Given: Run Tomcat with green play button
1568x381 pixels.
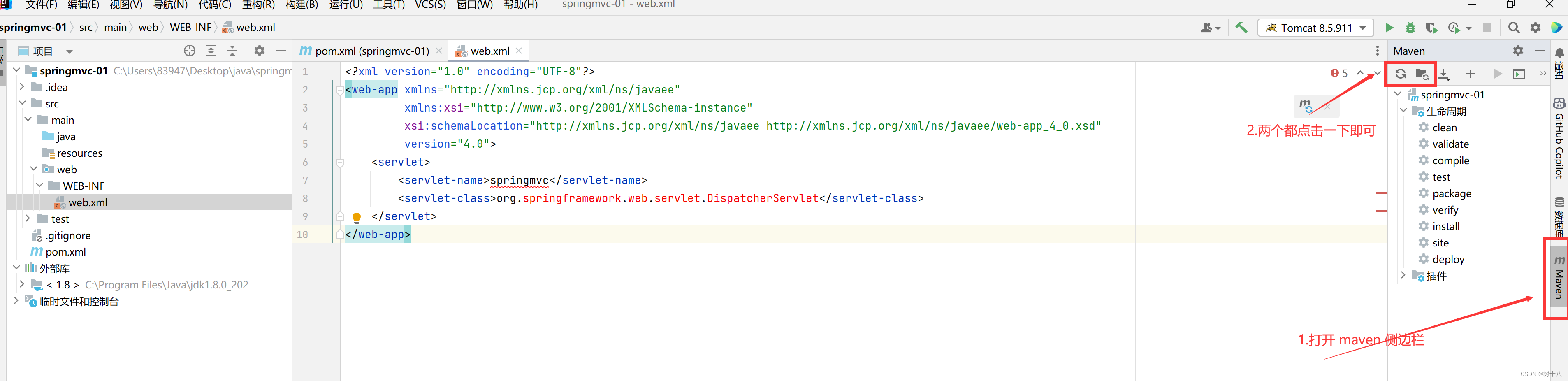Looking at the screenshot, I should coord(1389,28).
